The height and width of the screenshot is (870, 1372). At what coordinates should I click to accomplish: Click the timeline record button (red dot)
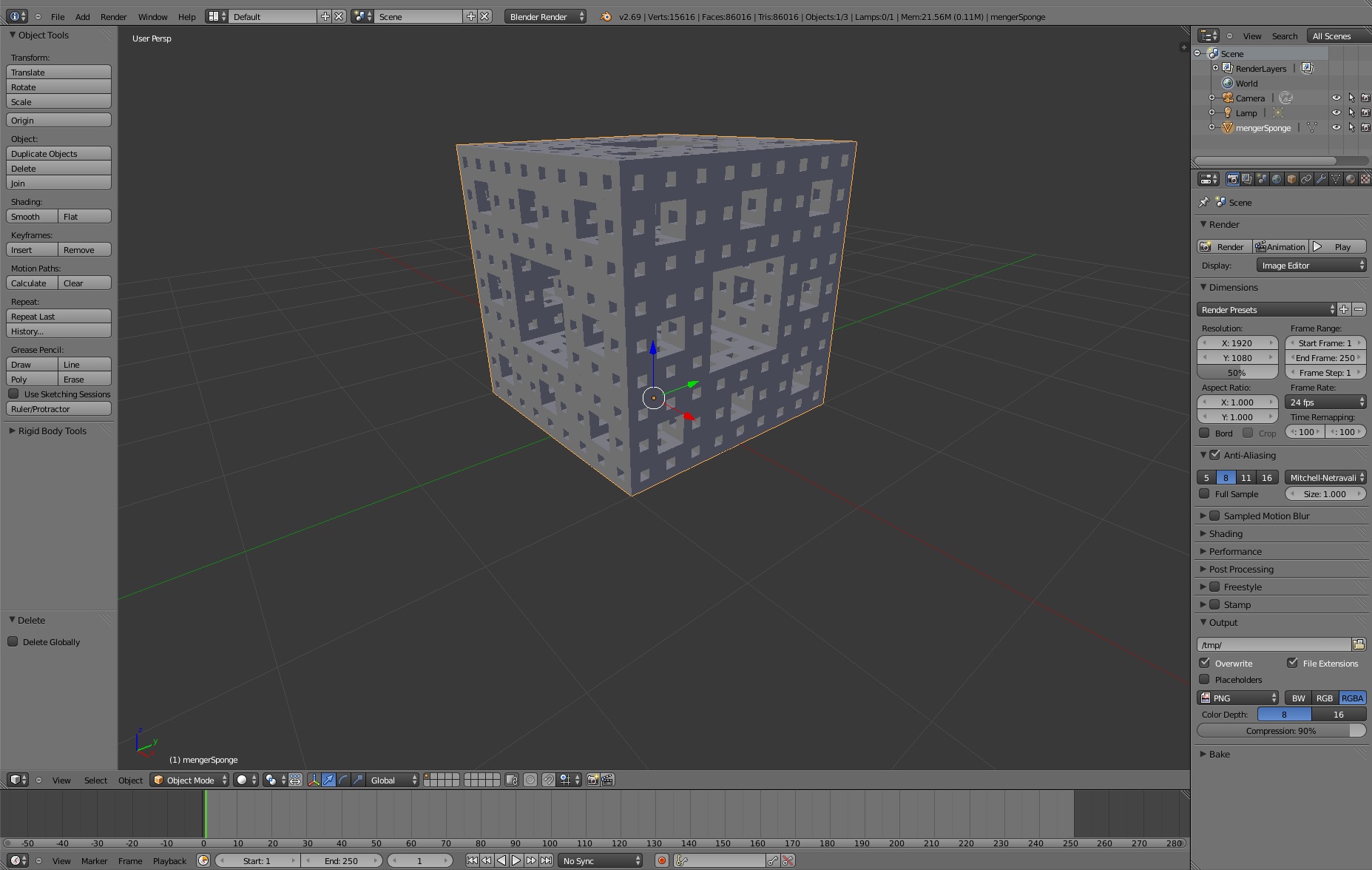point(662,860)
